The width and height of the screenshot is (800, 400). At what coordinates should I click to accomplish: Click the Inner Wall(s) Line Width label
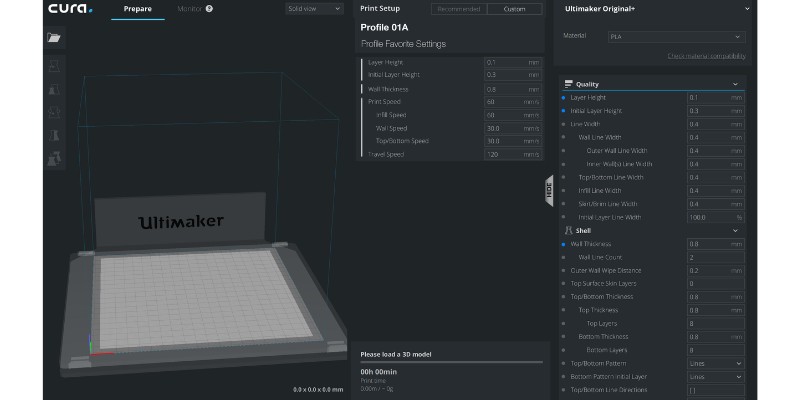pos(619,164)
